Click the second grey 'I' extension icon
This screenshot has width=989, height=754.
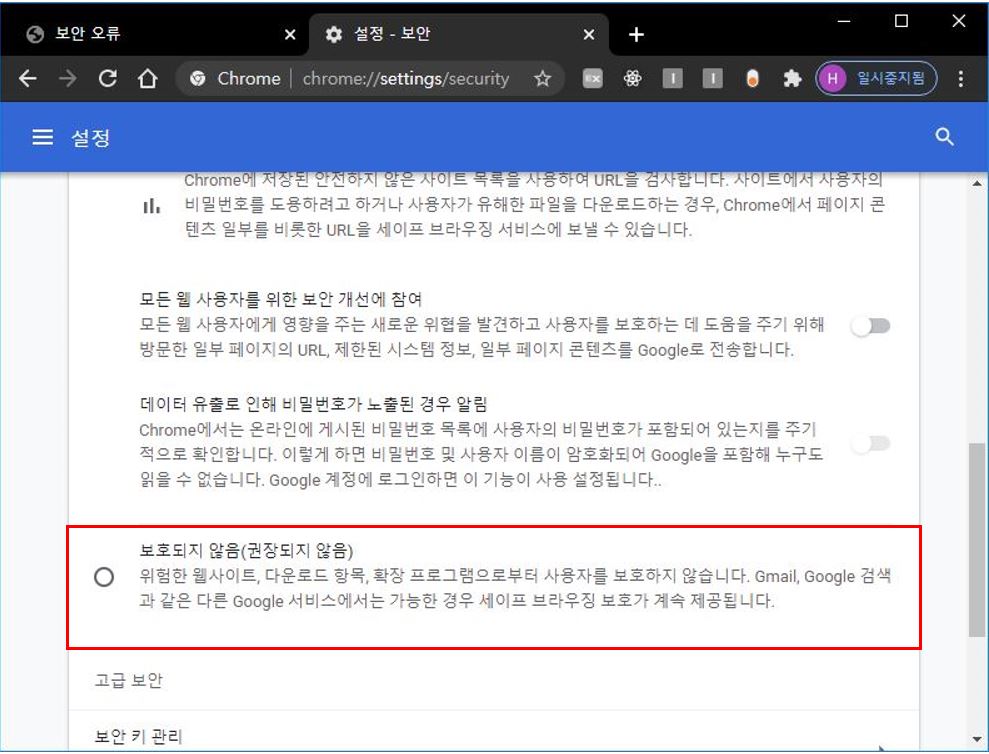[712, 78]
